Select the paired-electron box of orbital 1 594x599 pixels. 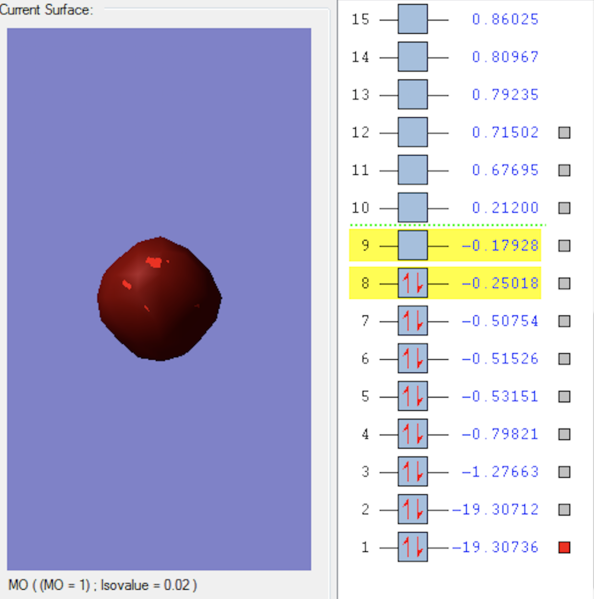[413, 547]
